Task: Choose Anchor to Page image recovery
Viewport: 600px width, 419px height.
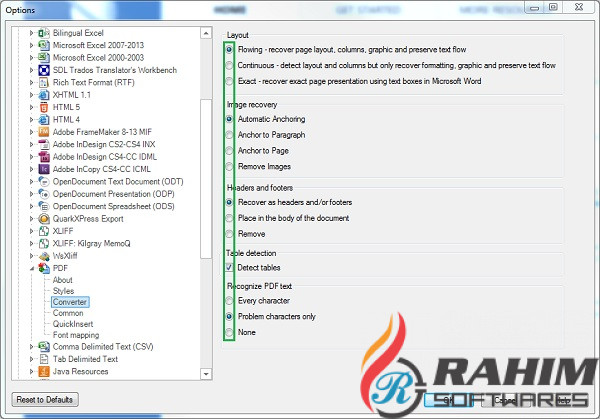Action: 229,151
